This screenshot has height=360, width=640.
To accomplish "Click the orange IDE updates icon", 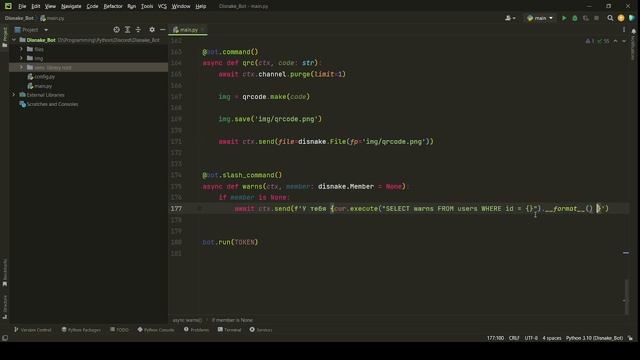I will pyautogui.click(x=621, y=18).
